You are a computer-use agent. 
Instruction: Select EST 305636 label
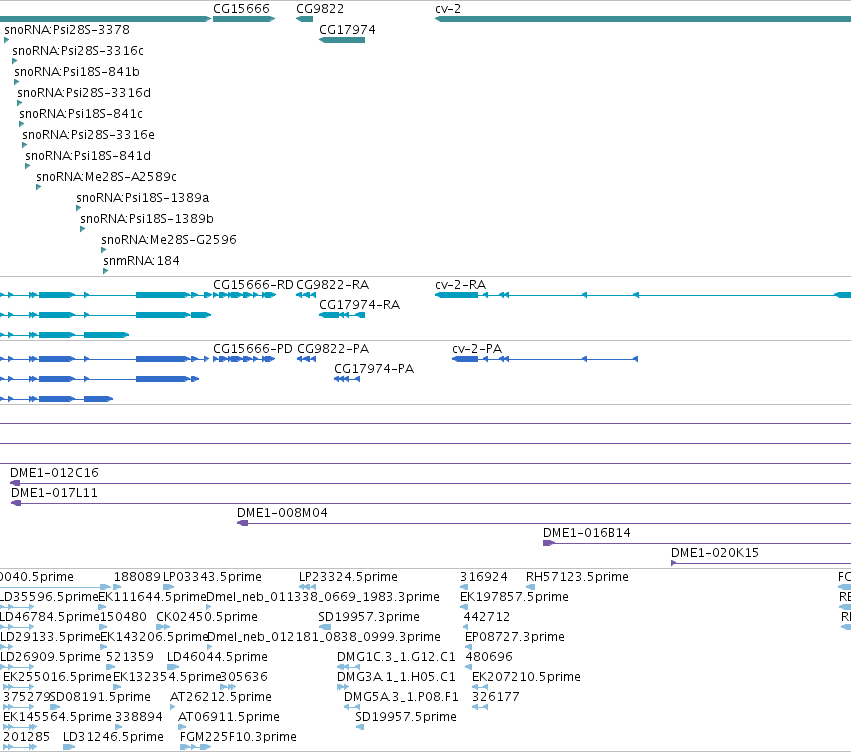(244, 677)
